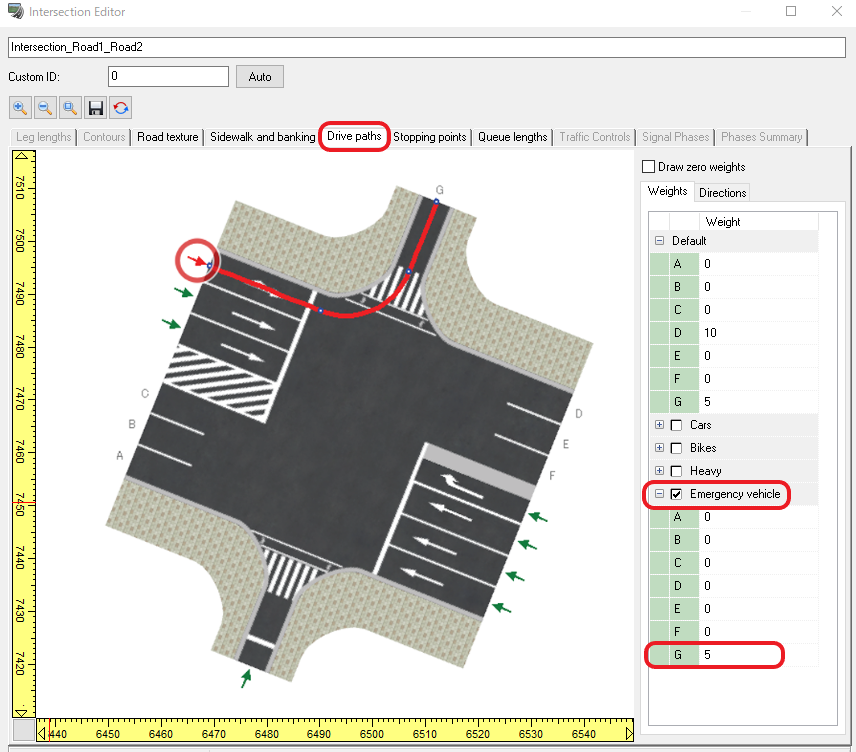Click the right arrow of horizontal ruler
Viewport: 856px width, 752px height.
[x=629, y=733]
